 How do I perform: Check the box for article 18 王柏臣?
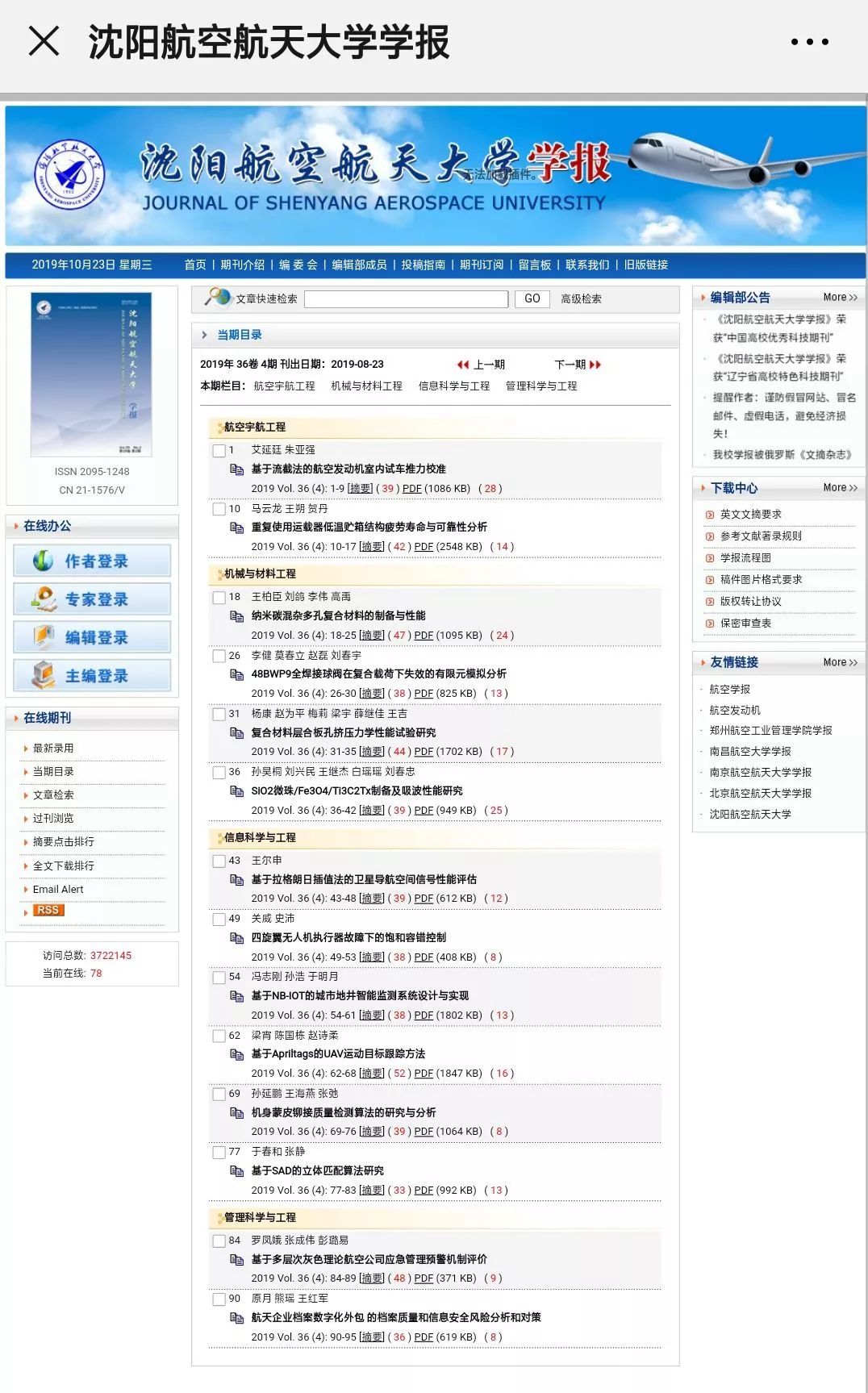click(x=219, y=598)
